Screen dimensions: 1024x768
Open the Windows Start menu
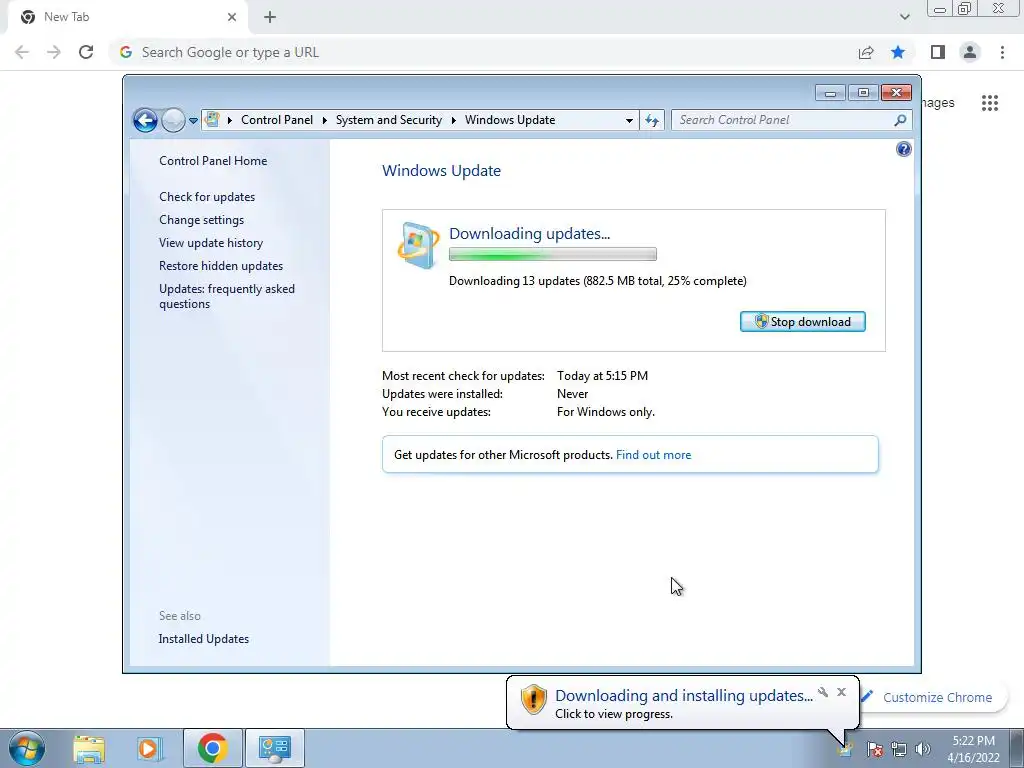tap(27, 748)
